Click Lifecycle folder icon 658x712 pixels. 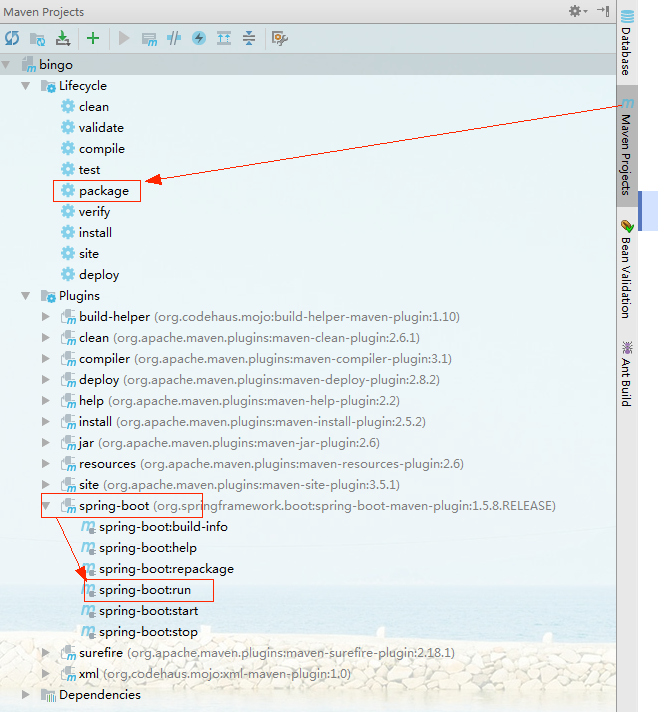click(48, 86)
